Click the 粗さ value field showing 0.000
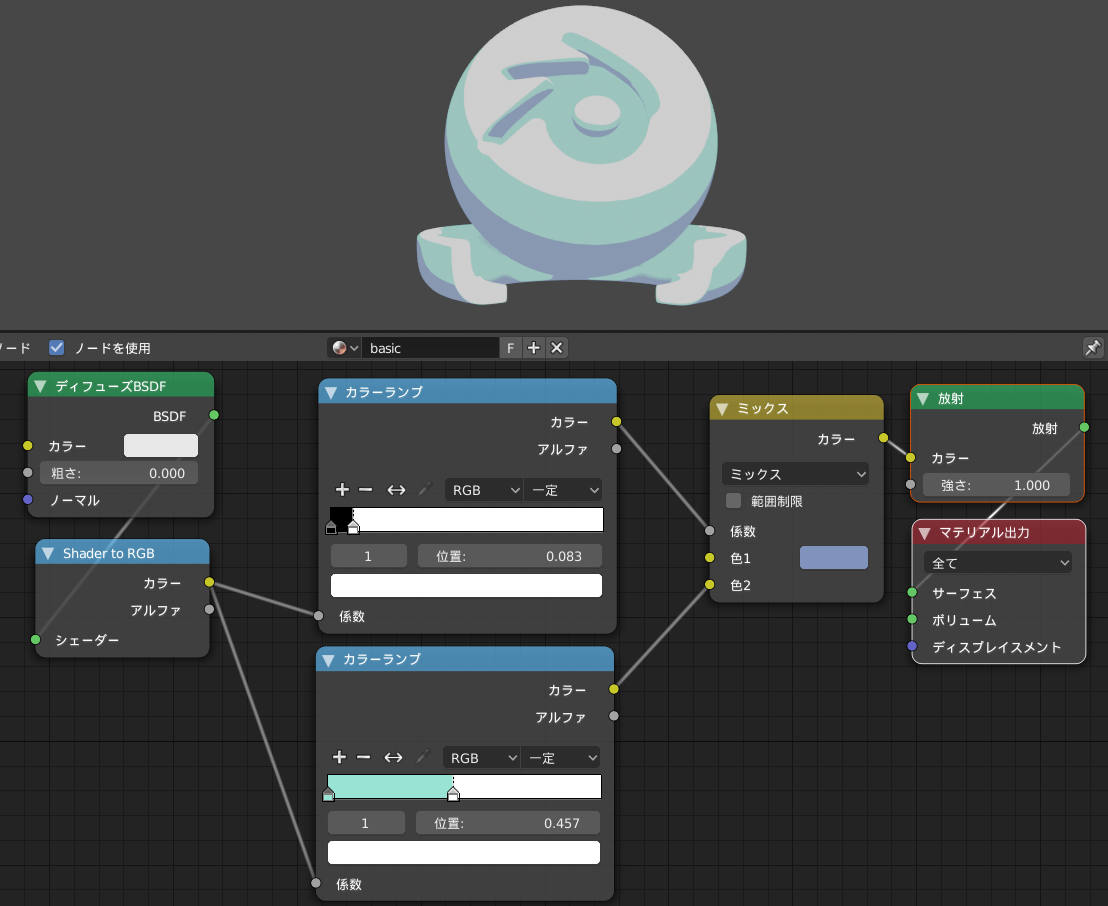 point(119,473)
